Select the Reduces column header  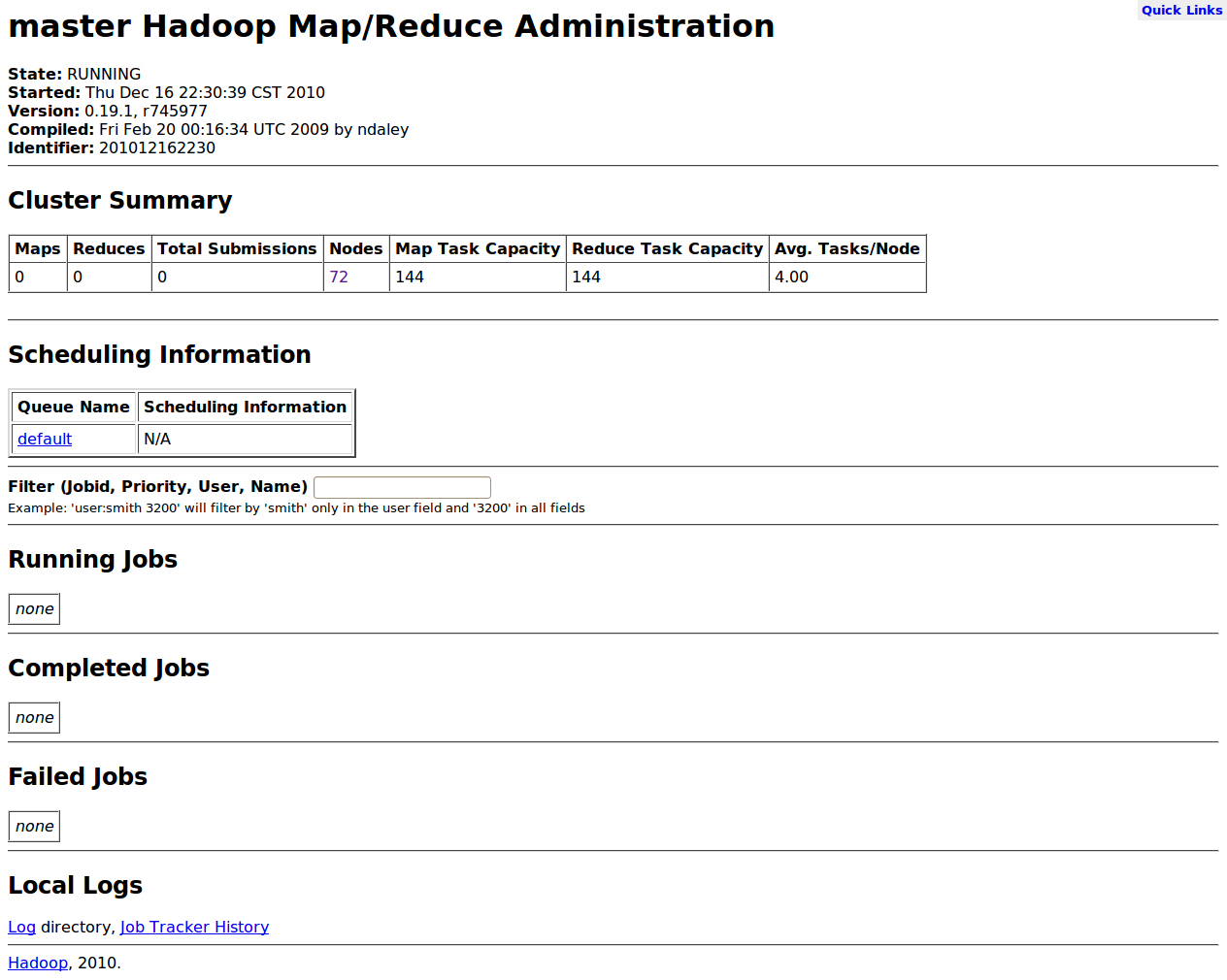[x=109, y=248]
